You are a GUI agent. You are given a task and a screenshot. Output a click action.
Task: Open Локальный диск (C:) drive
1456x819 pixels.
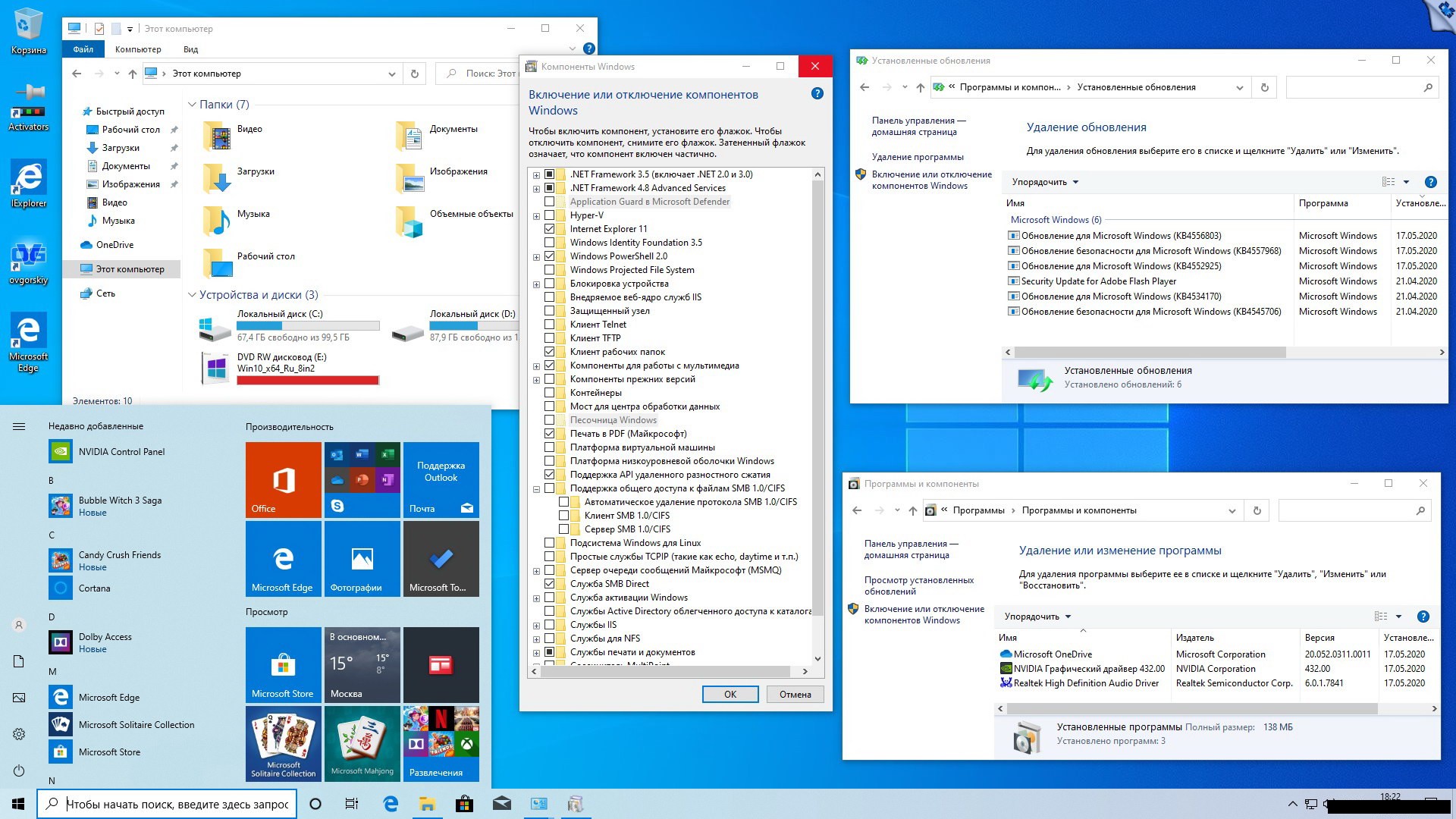[x=288, y=325]
